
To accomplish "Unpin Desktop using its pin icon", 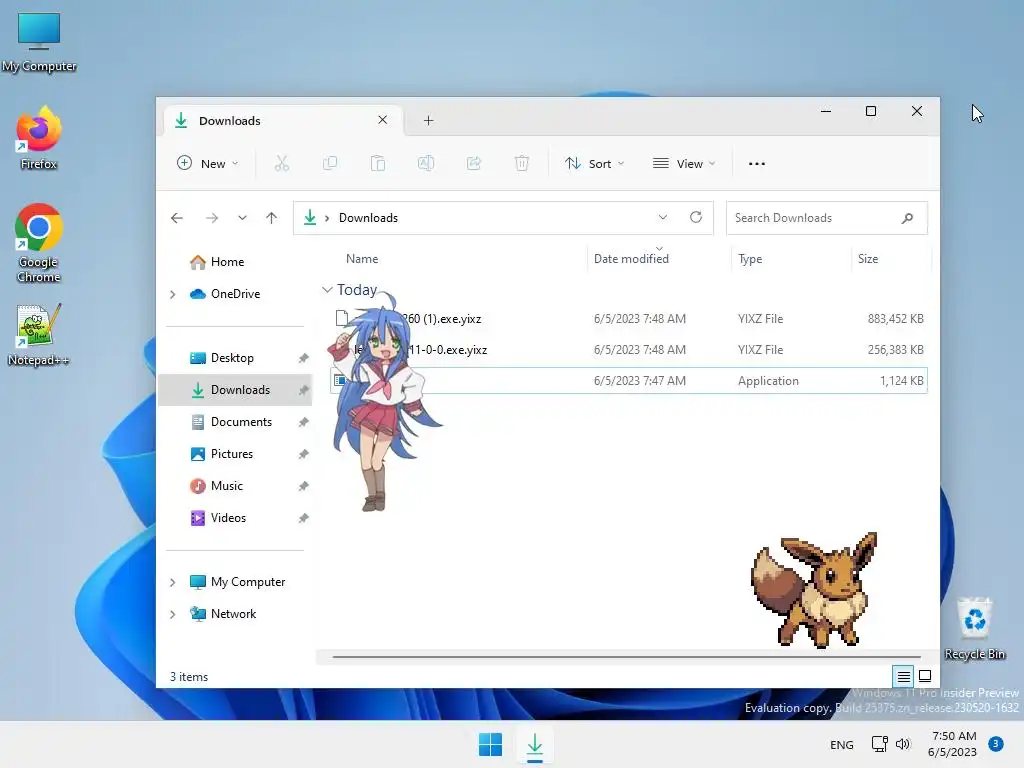I will coord(303,358).
